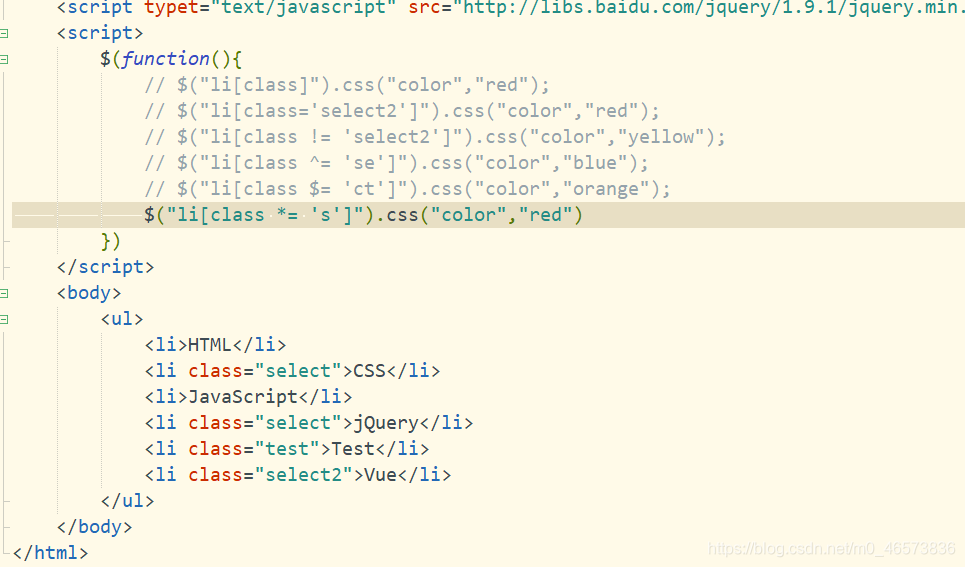
Task: Click the function keyword in the script
Action: 166,59
